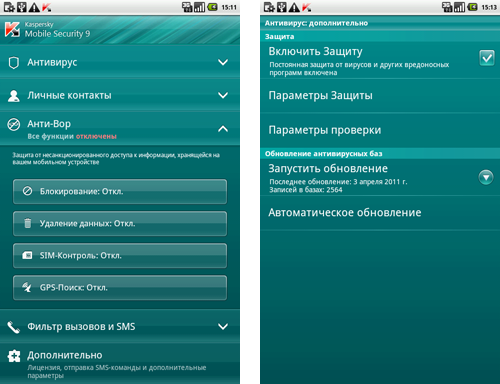Tap the battery icon in the left status bar

(x=212, y=7)
